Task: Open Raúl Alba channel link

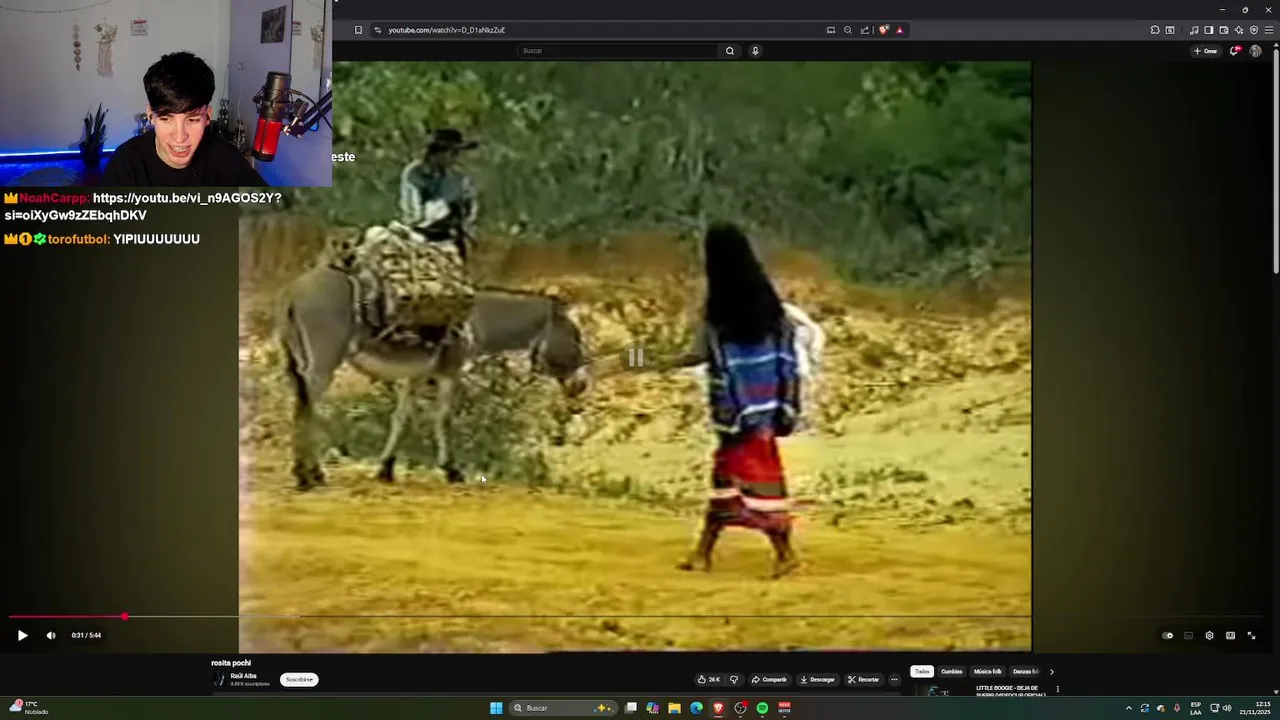Action: (x=243, y=676)
